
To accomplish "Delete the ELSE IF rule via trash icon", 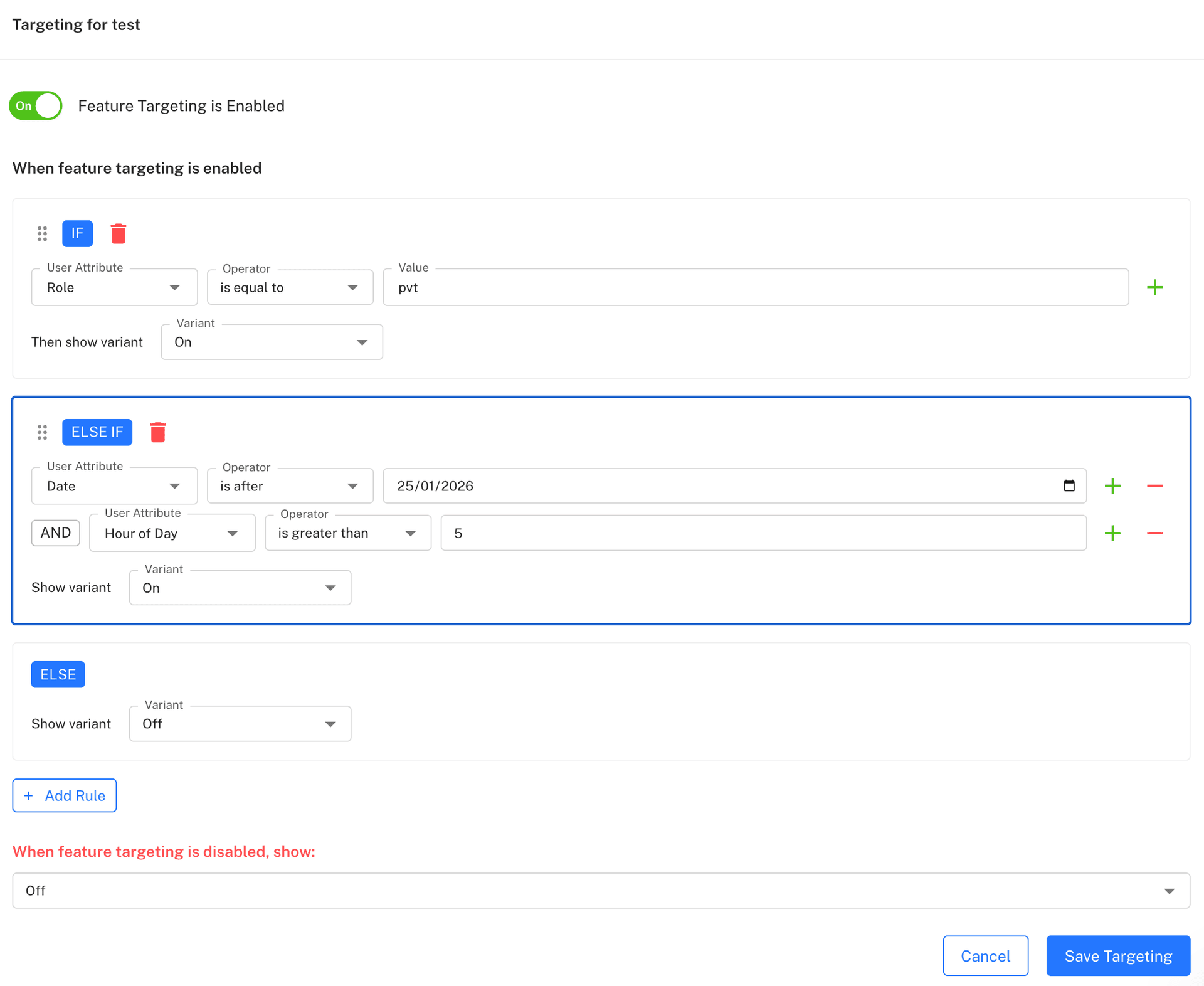I will pos(158,432).
